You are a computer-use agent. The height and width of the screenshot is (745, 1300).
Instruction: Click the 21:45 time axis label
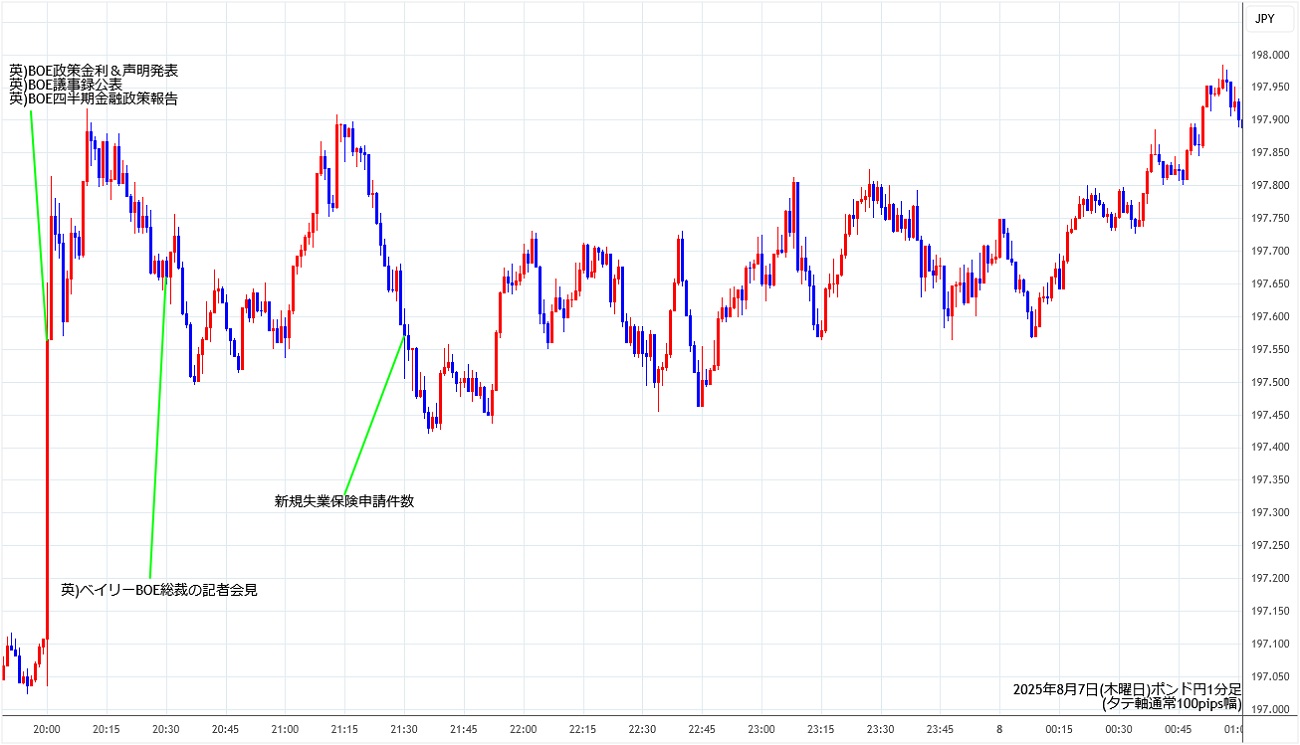tap(464, 729)
